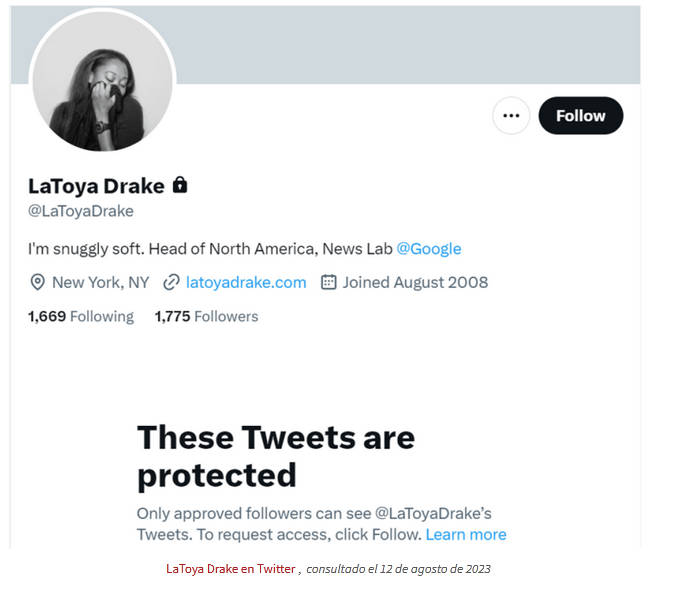Click the calendar joined-date icon
The image size is (678, 596).
point(328,282)
